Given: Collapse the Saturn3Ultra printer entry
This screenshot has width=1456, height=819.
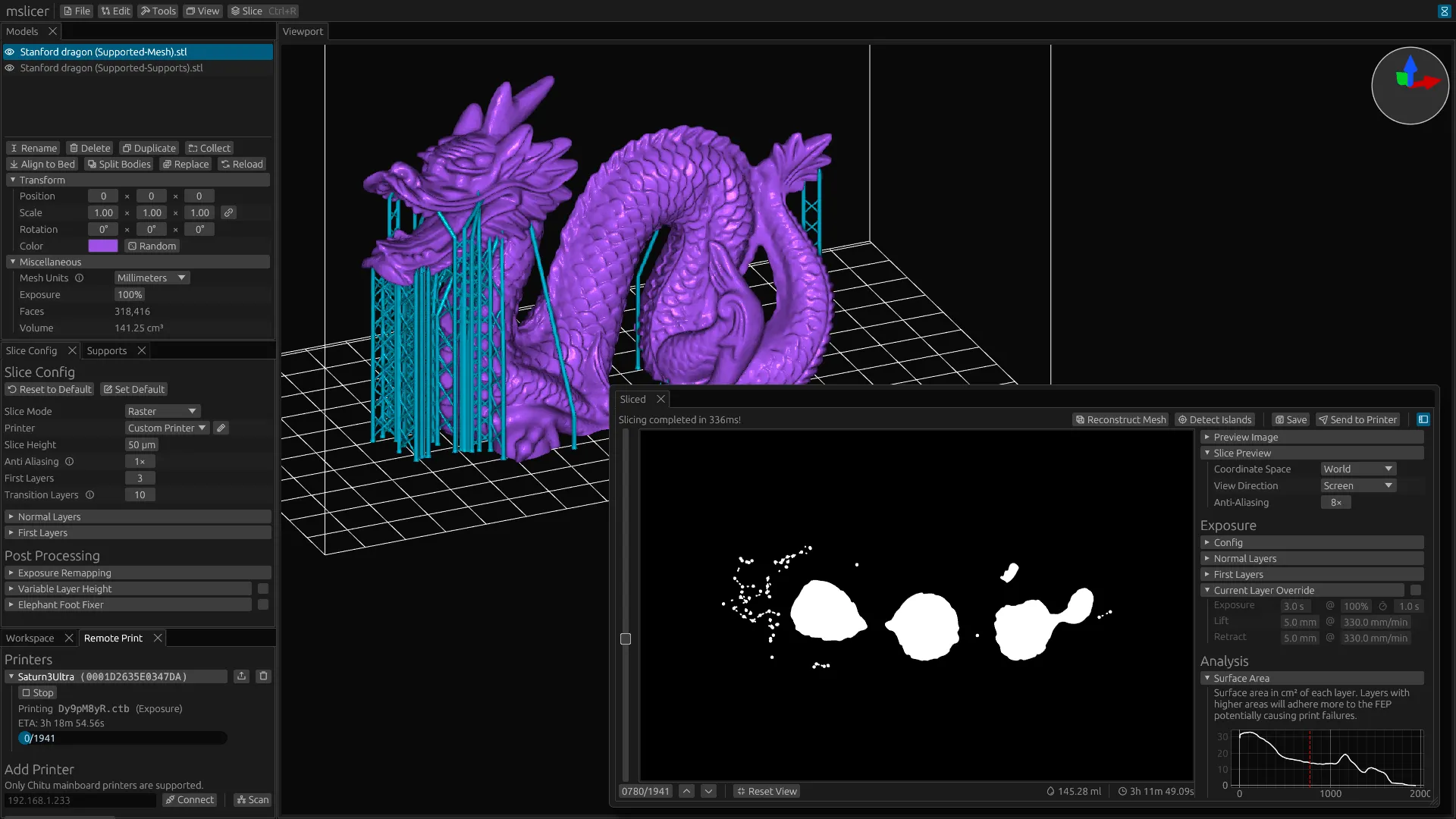Looking at the screenshot, I should [116, 676].
